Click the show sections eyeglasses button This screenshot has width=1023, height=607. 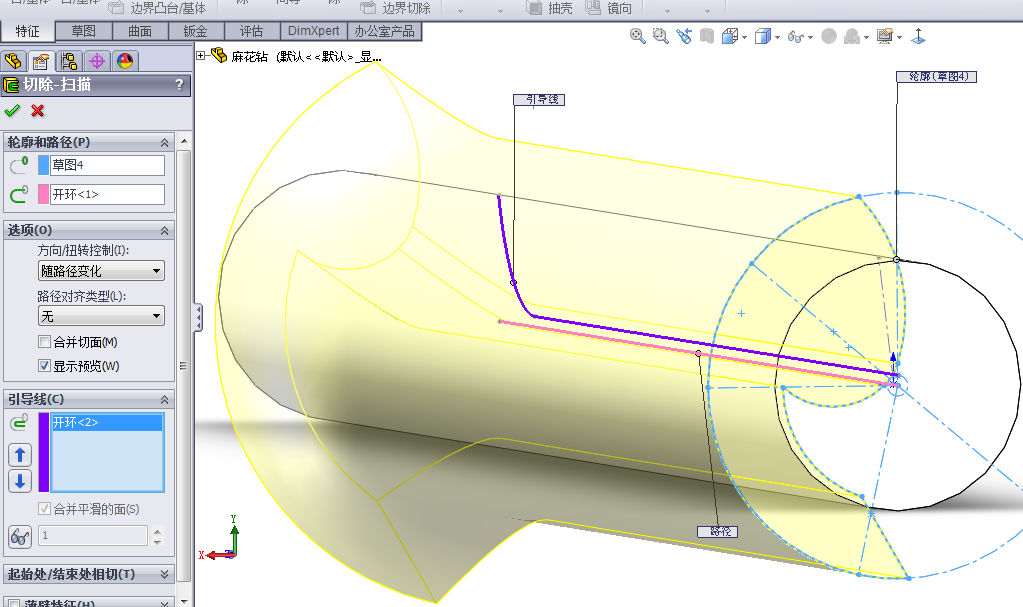pos(20,536)
